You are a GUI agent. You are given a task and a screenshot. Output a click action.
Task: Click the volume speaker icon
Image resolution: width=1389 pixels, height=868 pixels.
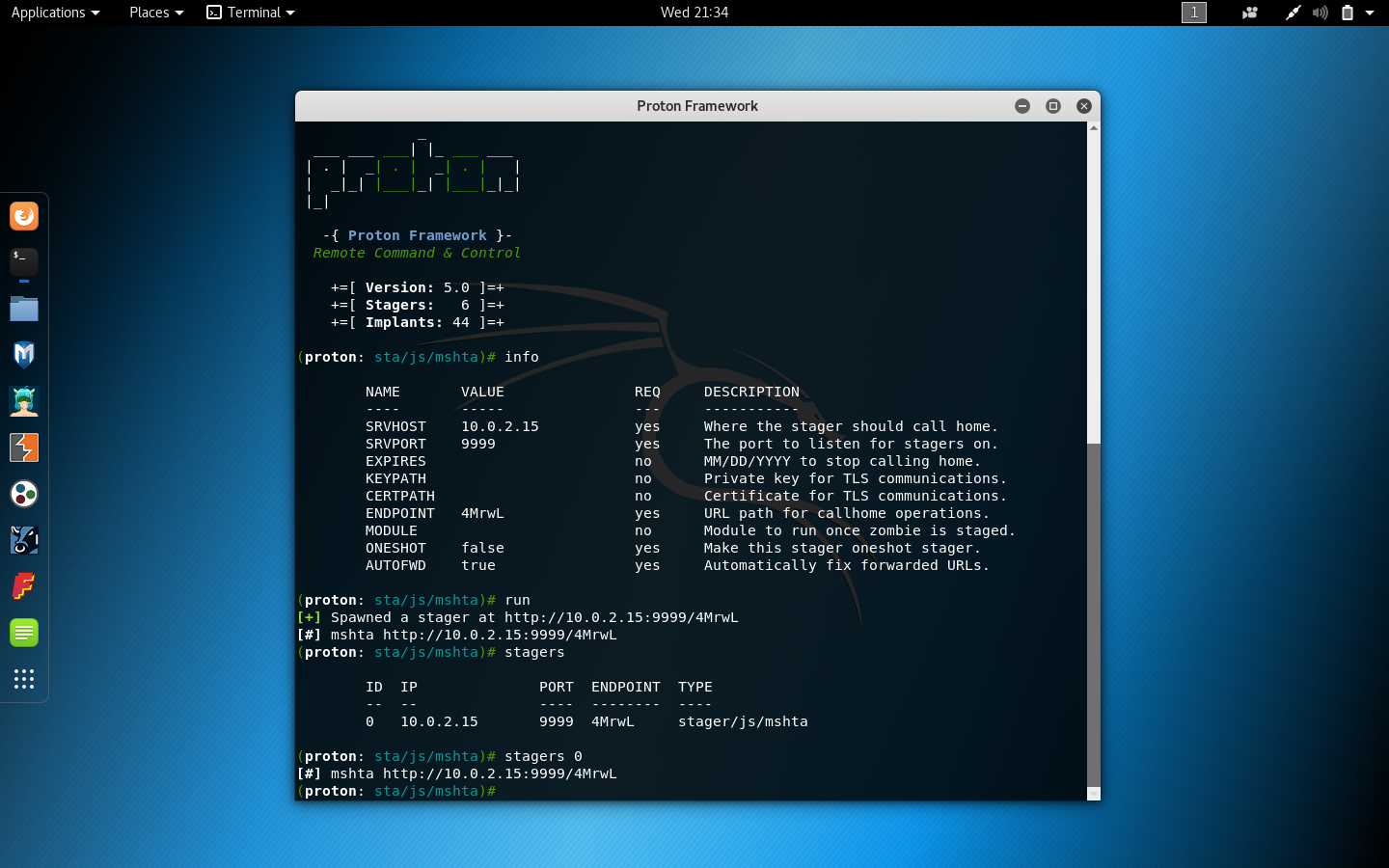[x=1320, y=13]
